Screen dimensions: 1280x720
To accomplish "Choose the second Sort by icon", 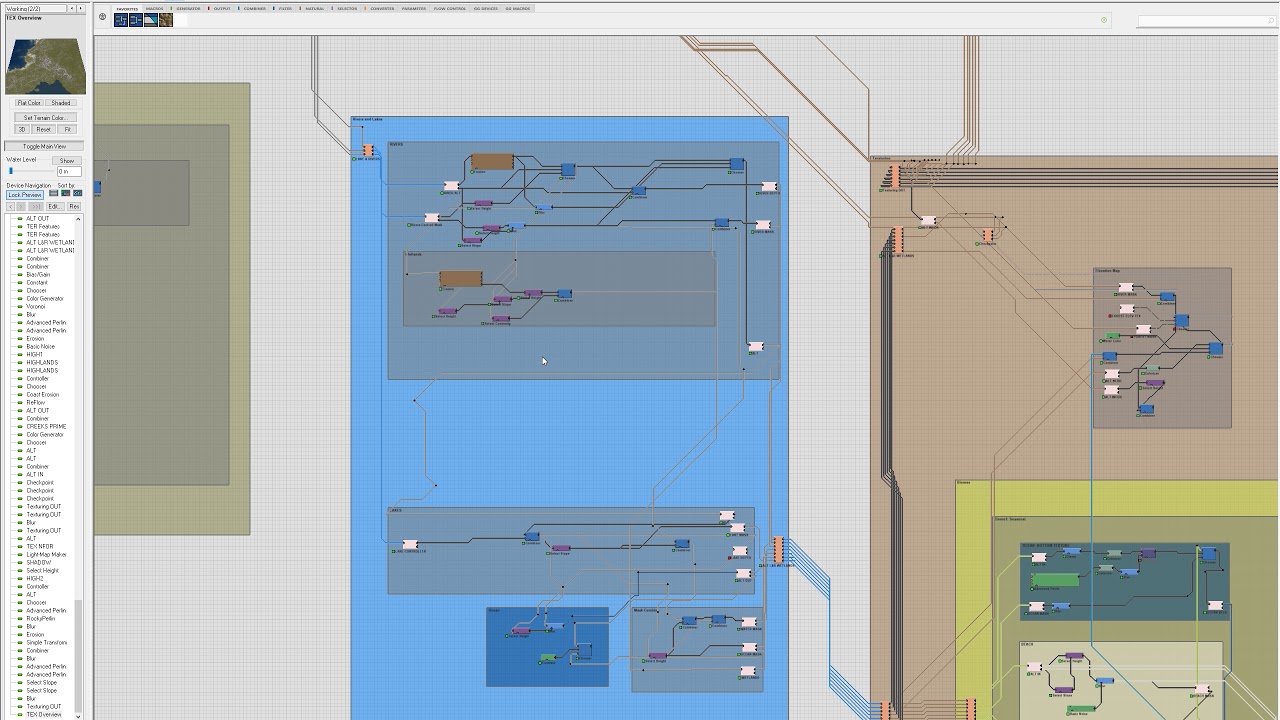I will (66, 194).
